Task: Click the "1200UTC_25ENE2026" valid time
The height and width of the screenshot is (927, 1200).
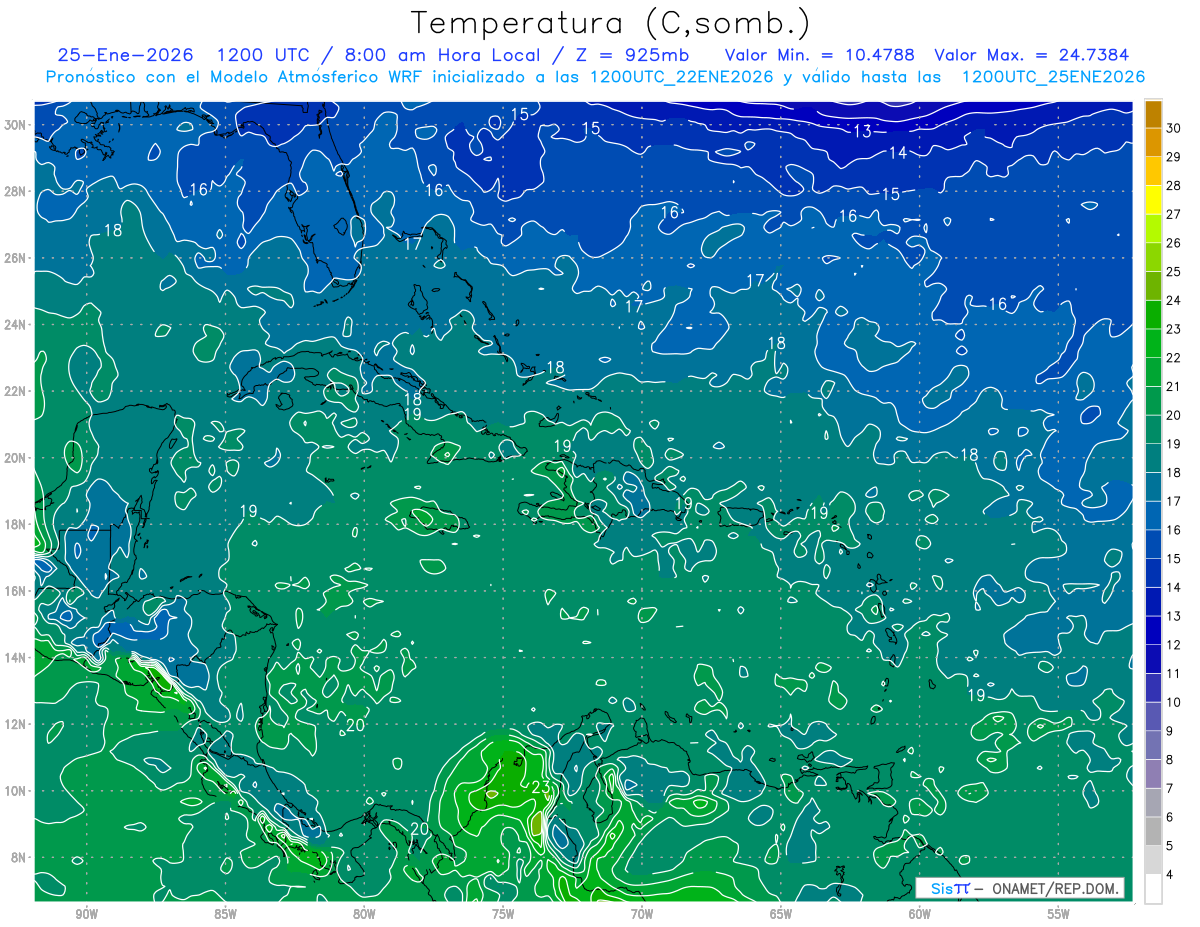Action: 1053,77
